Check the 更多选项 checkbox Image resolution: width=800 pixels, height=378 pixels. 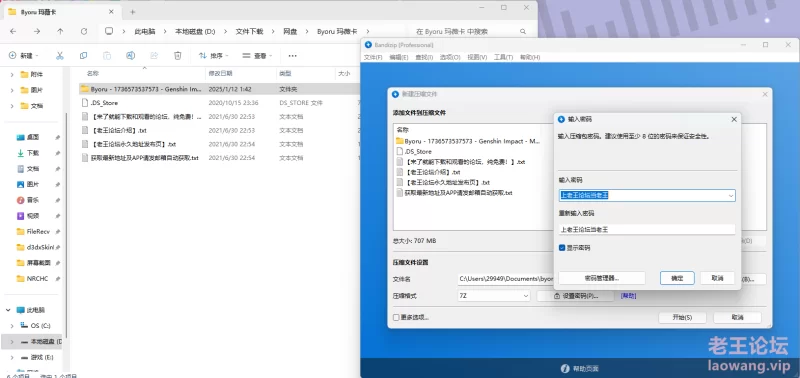click(396, 317)
